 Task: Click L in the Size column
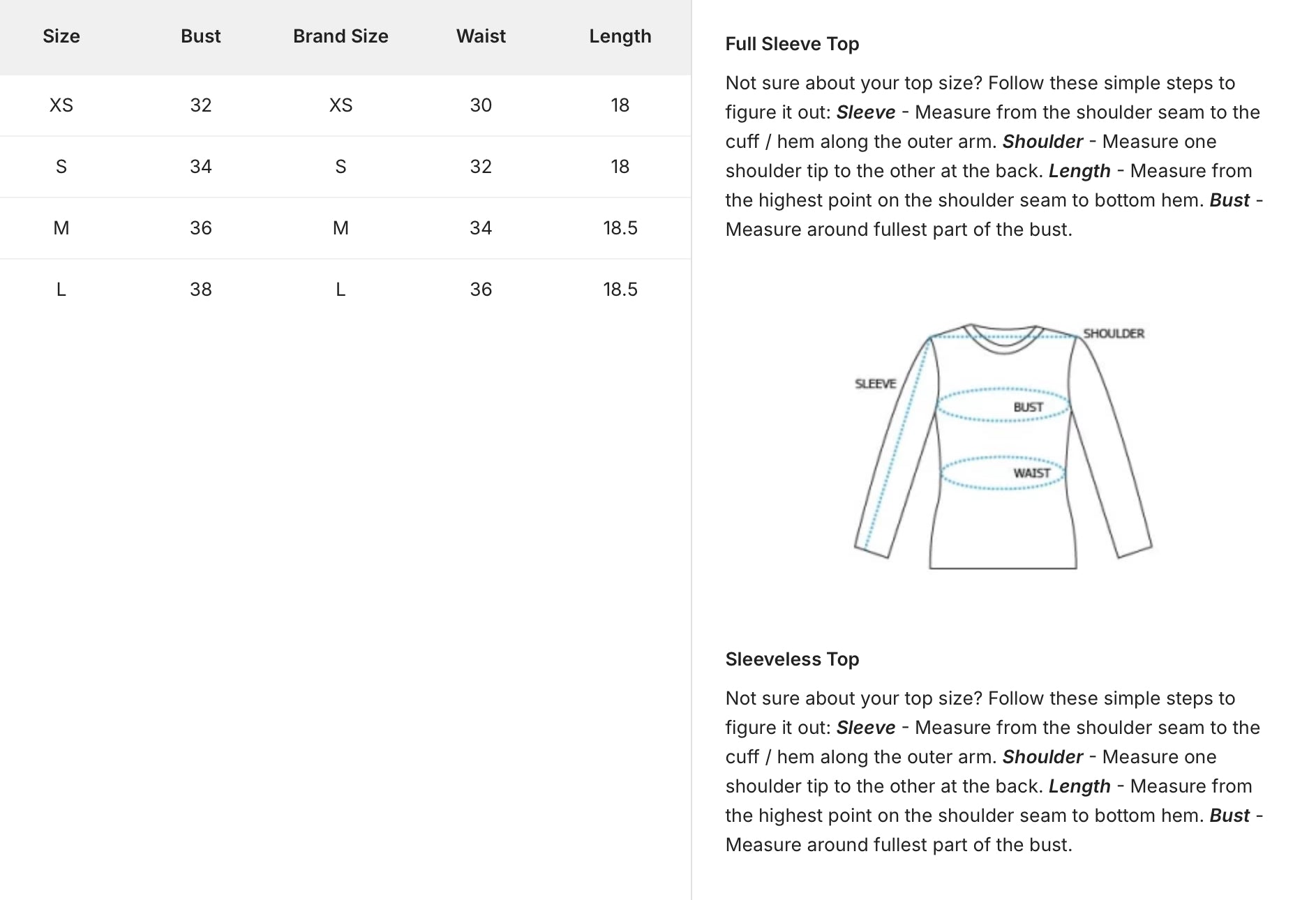61,290
